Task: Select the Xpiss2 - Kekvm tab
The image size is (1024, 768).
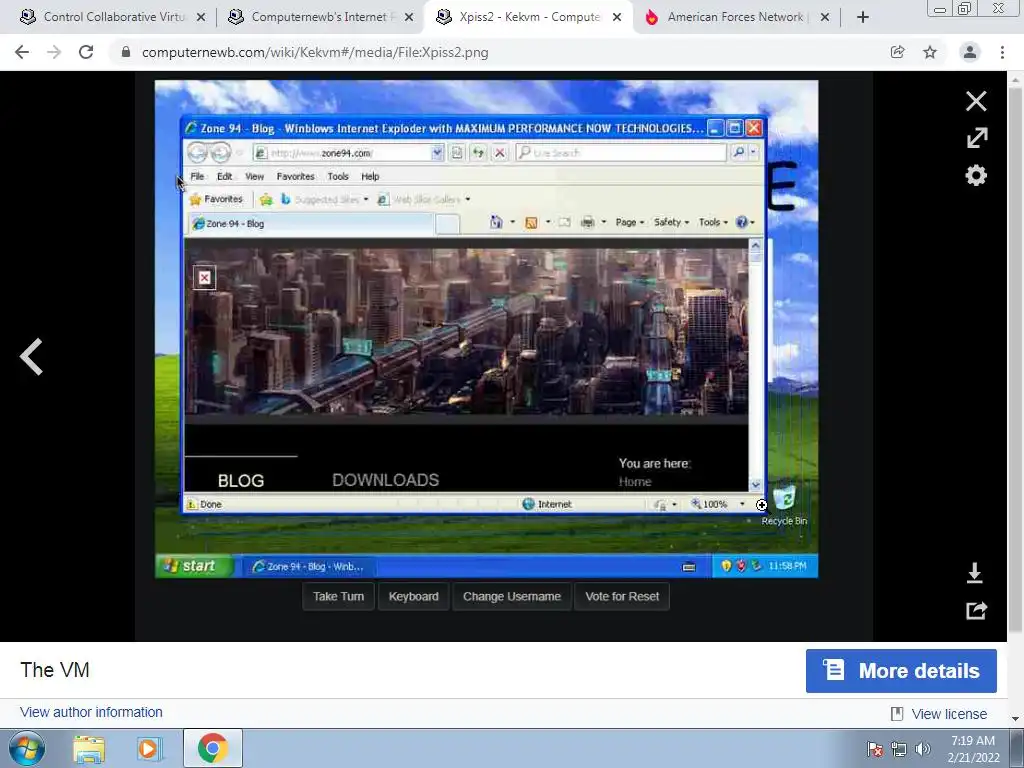Action: tap(528, 18)
